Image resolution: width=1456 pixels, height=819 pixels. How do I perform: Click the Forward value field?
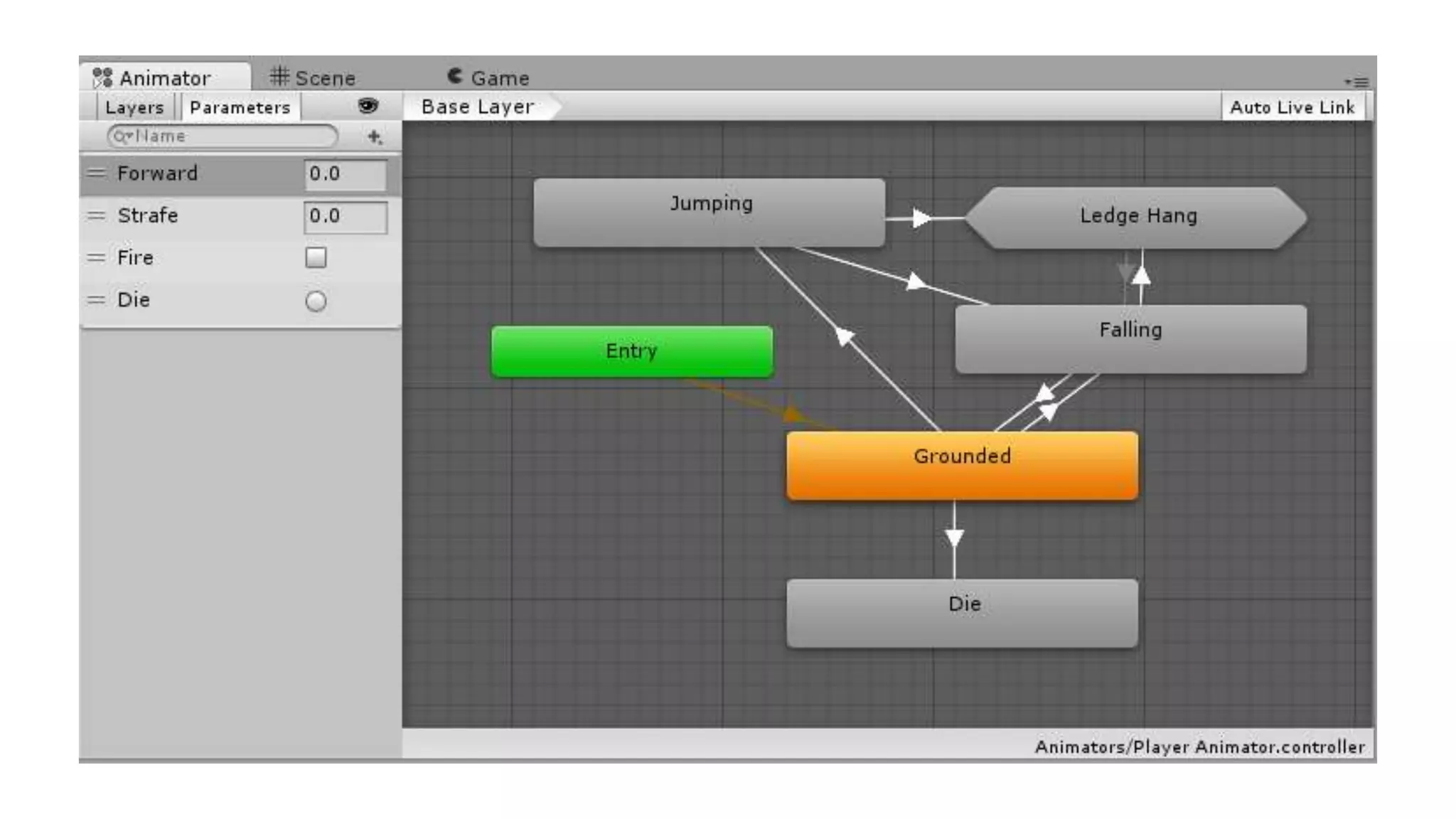[346, 174]
